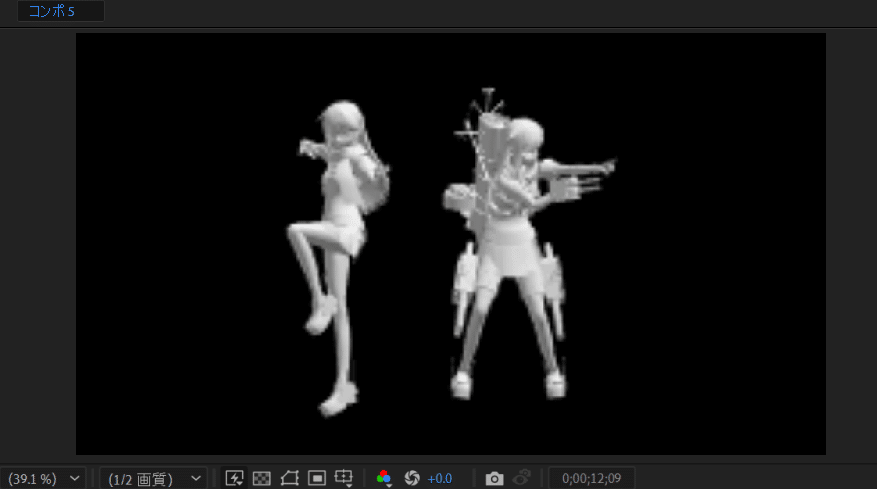Toggle the transparency grid checkerboard icon

262,478
